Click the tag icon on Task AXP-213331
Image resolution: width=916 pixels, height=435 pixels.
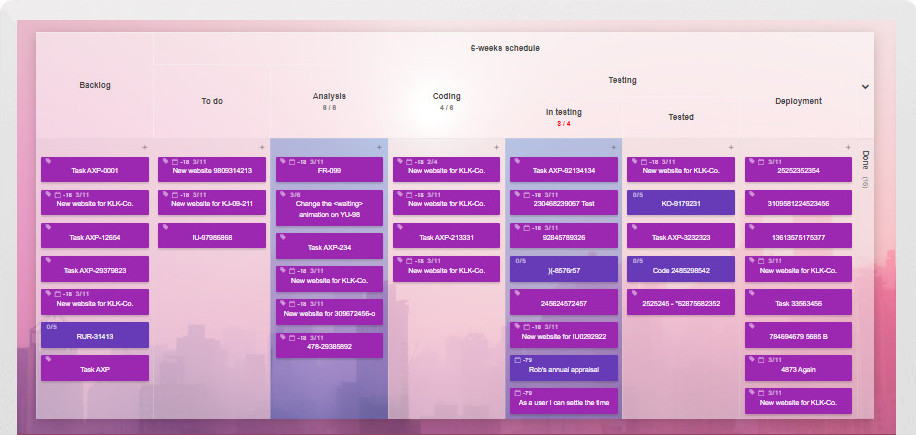(400, 228)
